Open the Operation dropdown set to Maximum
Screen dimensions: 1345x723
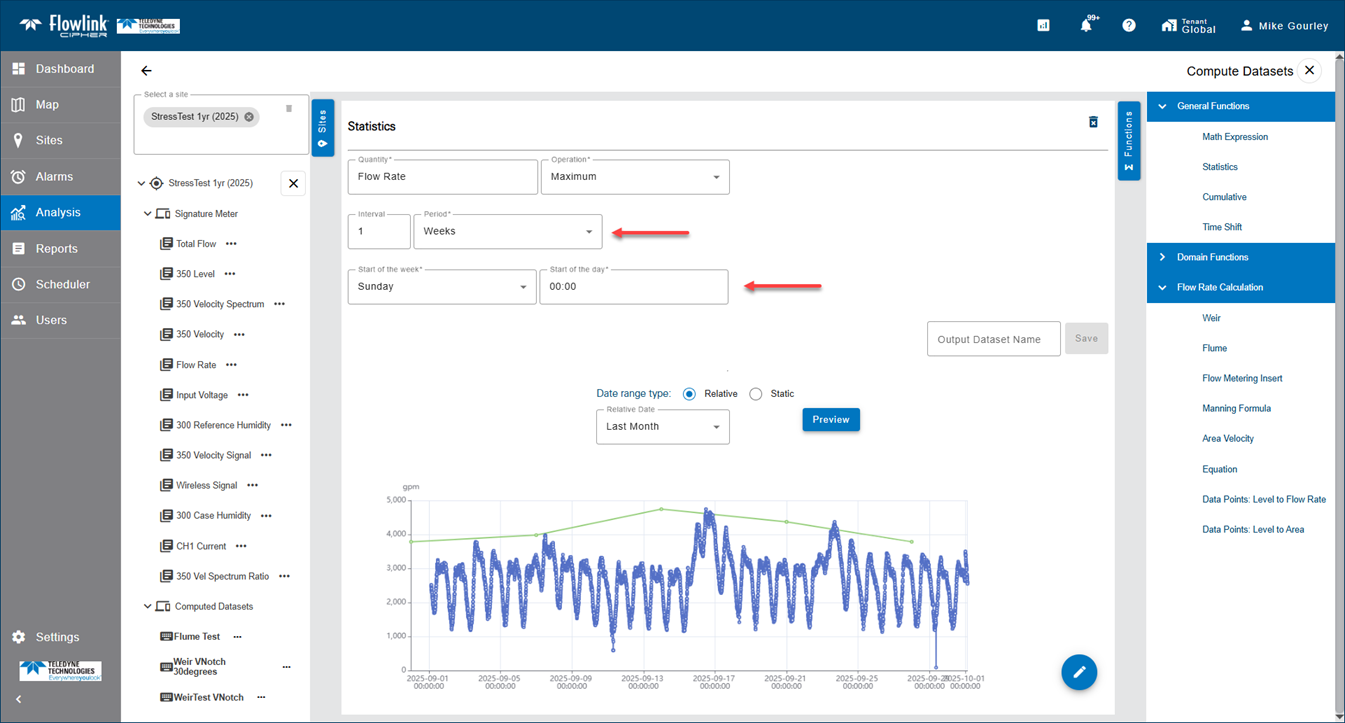coord(634,177)
